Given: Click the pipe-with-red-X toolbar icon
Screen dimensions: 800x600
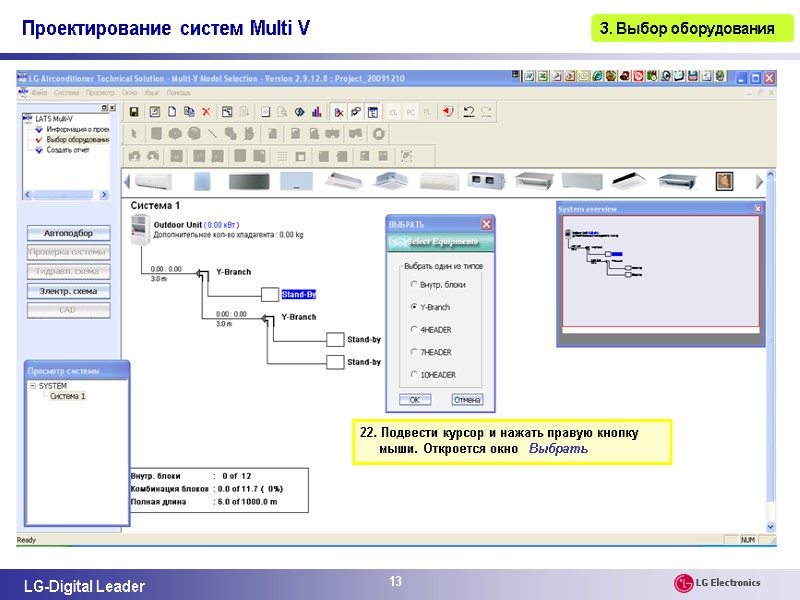Looking at the screenshot, I should pos(338,112).
